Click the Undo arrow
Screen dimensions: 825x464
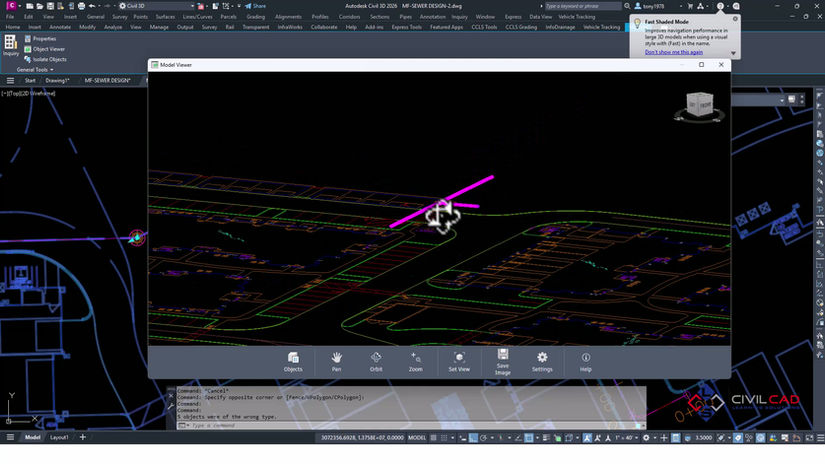tap(92, 6)
